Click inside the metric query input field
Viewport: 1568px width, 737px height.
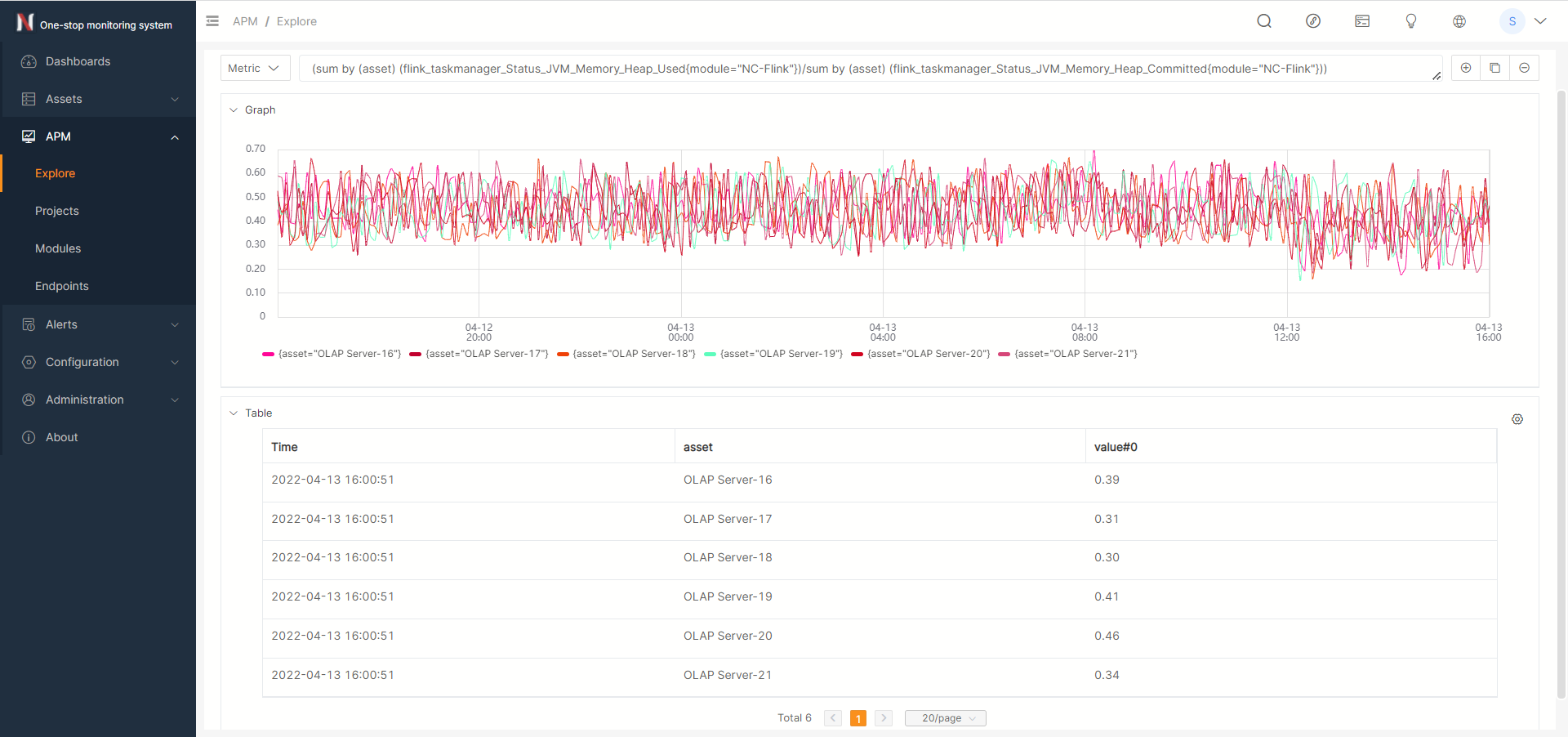(x=866, y=69)
